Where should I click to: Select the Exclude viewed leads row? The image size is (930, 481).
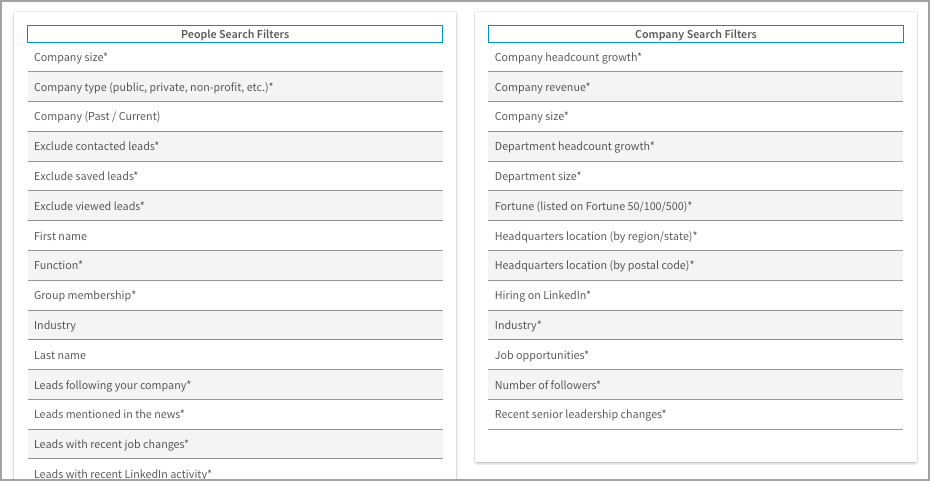pyautogui.click(x=89, y=206)
